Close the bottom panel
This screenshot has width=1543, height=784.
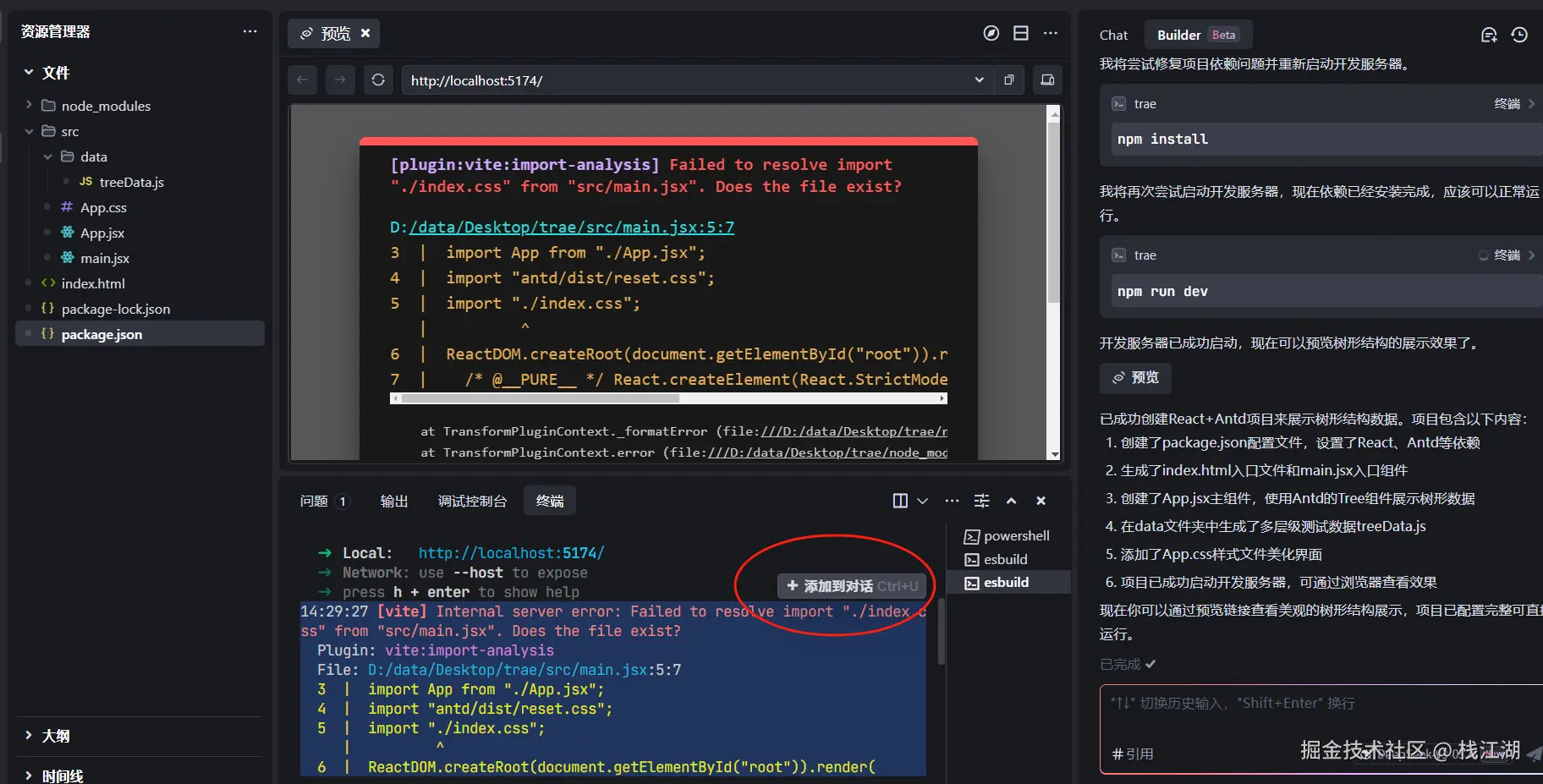pyautogui.click(x=1041, y=501)
